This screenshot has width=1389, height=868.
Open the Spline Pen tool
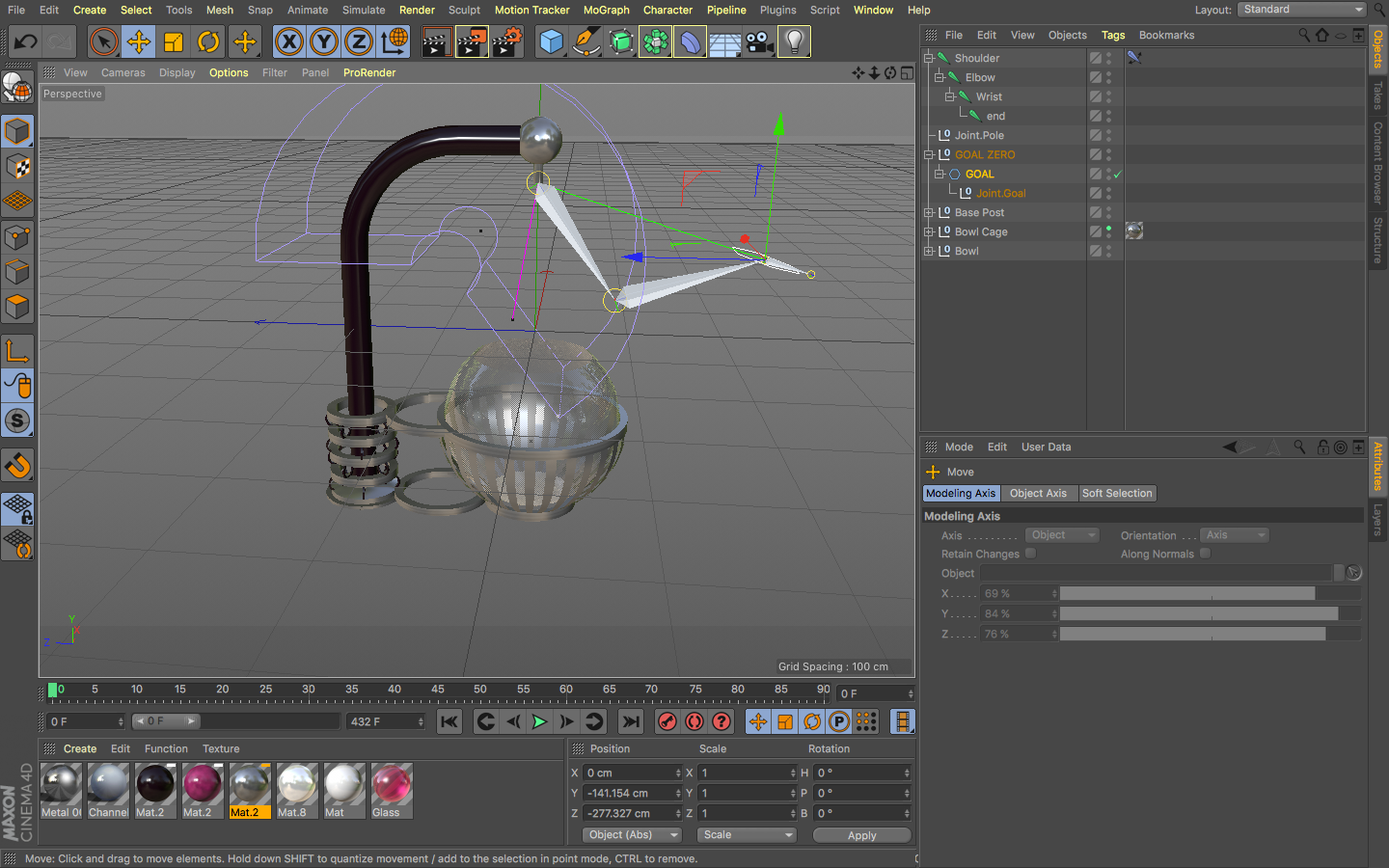point(586,41)
